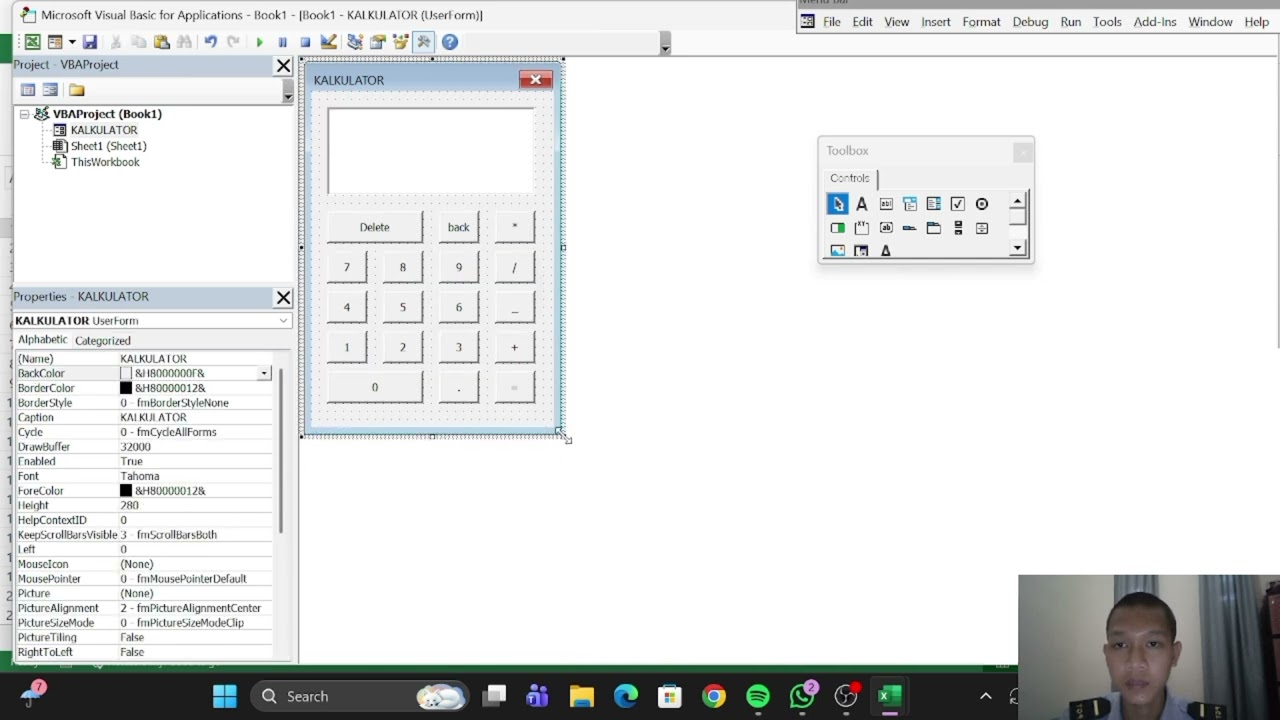The width and height of the screenshot is (1280, 720).
Task: Select the TextBox control in Toolbox
Action: click(x=886, y=204)
